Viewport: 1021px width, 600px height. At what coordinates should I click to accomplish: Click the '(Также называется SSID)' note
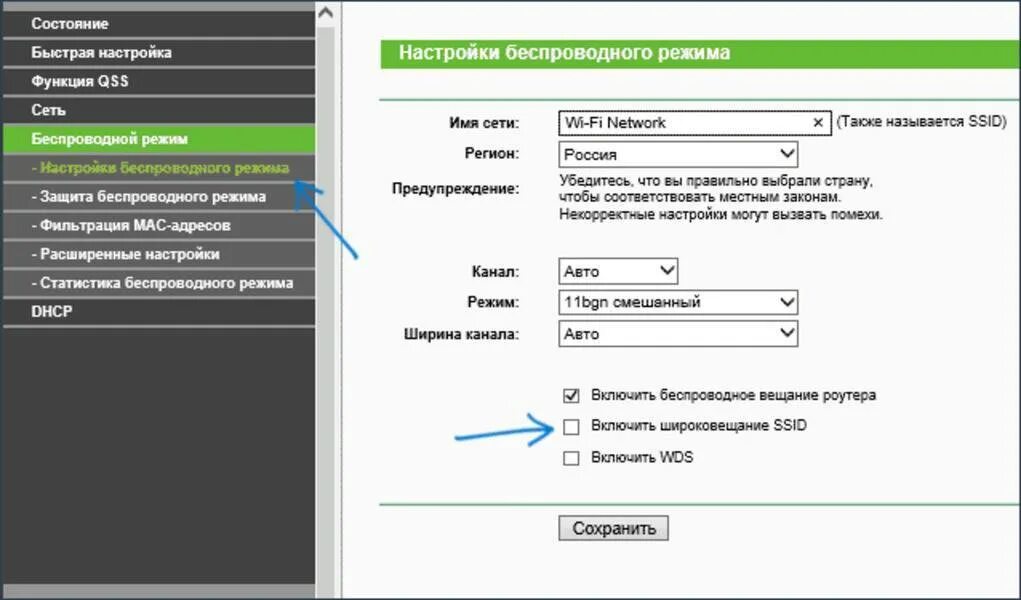pyautogui.click(x=921, y=122)
